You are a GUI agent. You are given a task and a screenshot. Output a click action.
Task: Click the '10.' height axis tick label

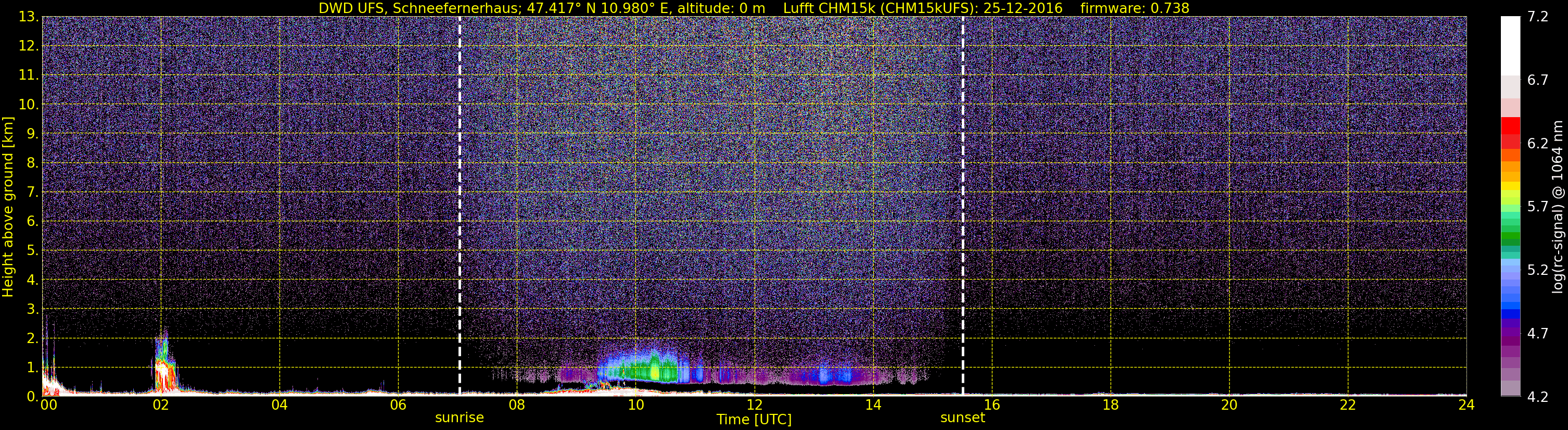pyautogui.click(x=29, y=105)
